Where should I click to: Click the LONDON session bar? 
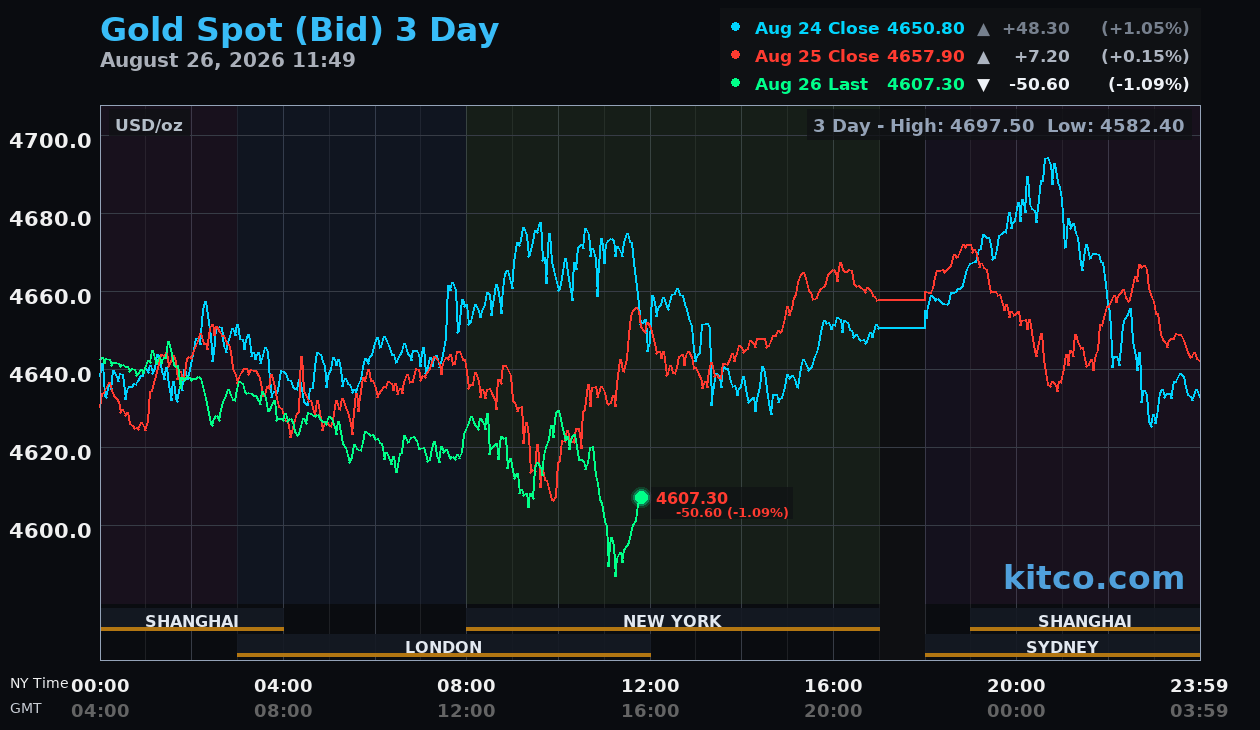click(x=444, y=646)
